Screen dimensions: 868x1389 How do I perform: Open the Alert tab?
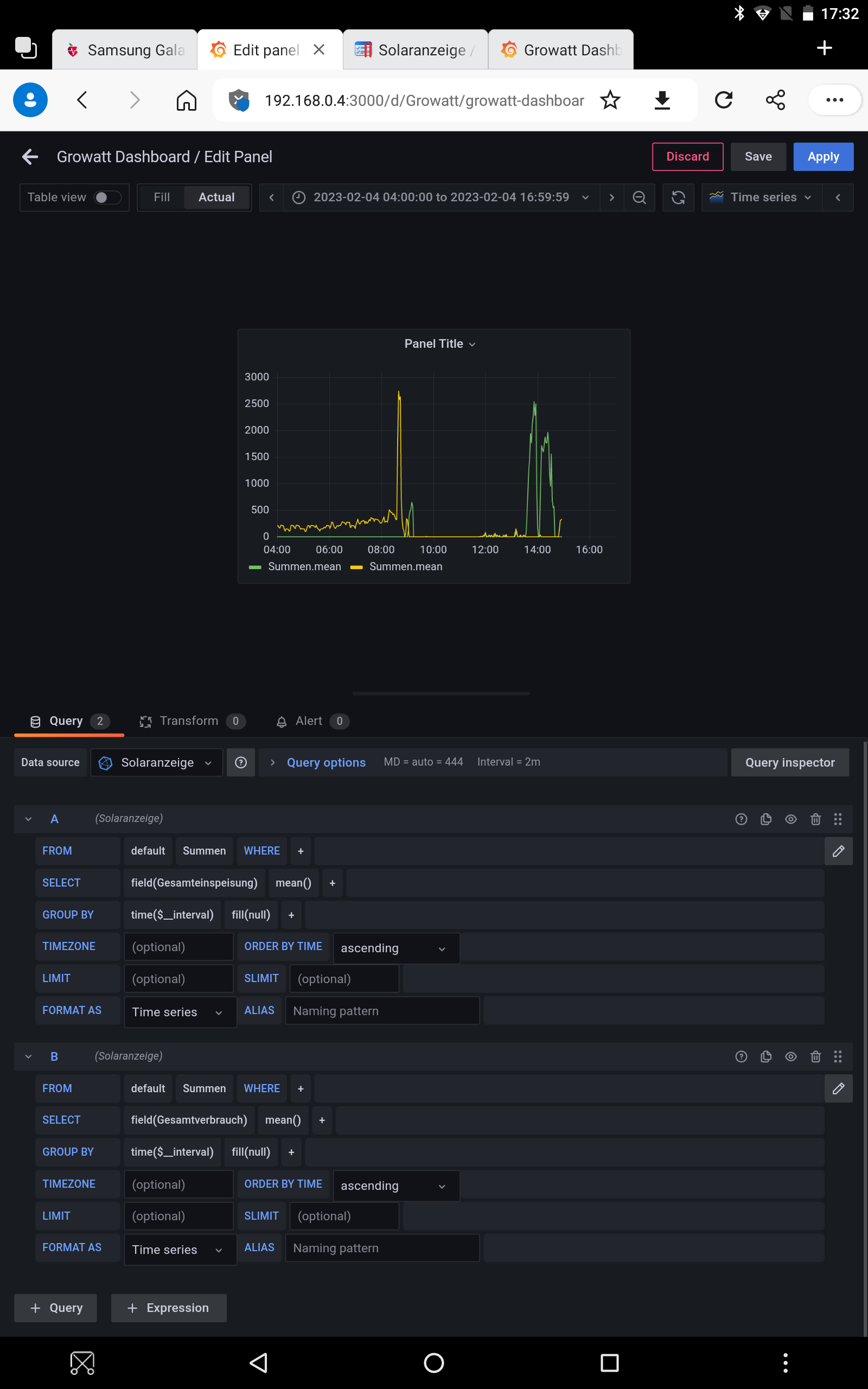click(x=309, y=721)
